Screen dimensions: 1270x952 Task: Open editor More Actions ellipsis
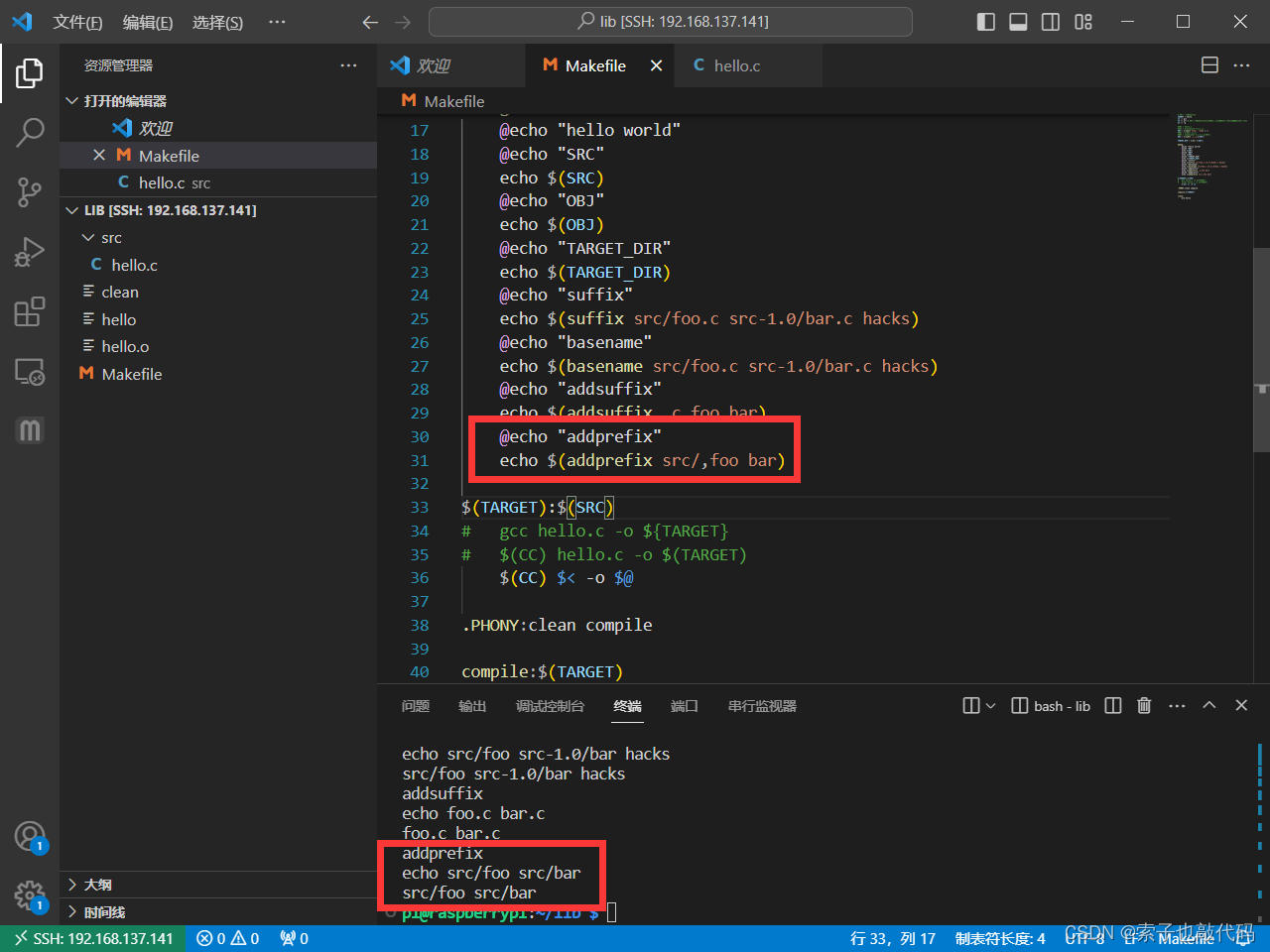(x=1241, y=65)
